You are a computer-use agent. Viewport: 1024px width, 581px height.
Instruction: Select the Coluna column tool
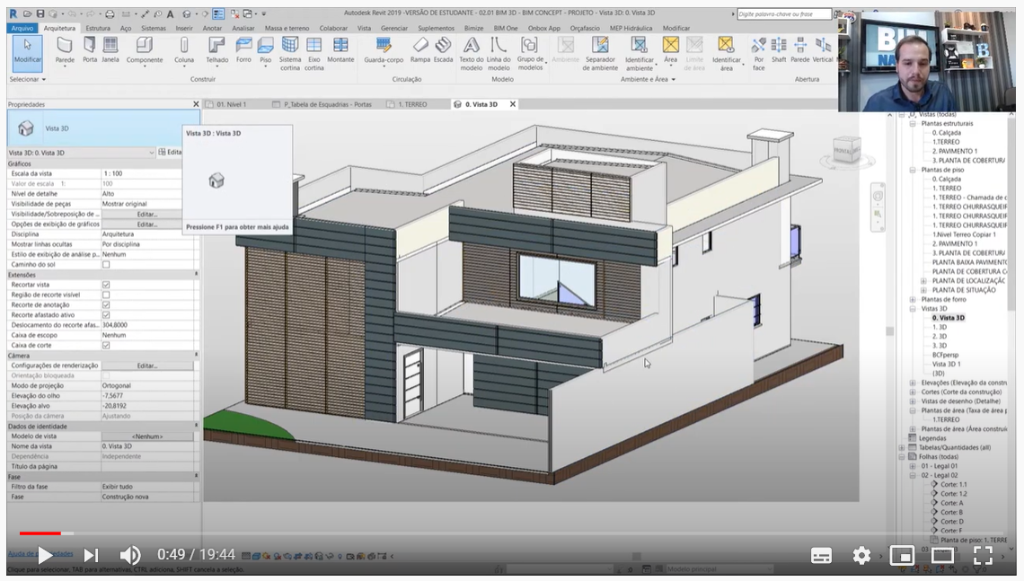pos(184,50)
